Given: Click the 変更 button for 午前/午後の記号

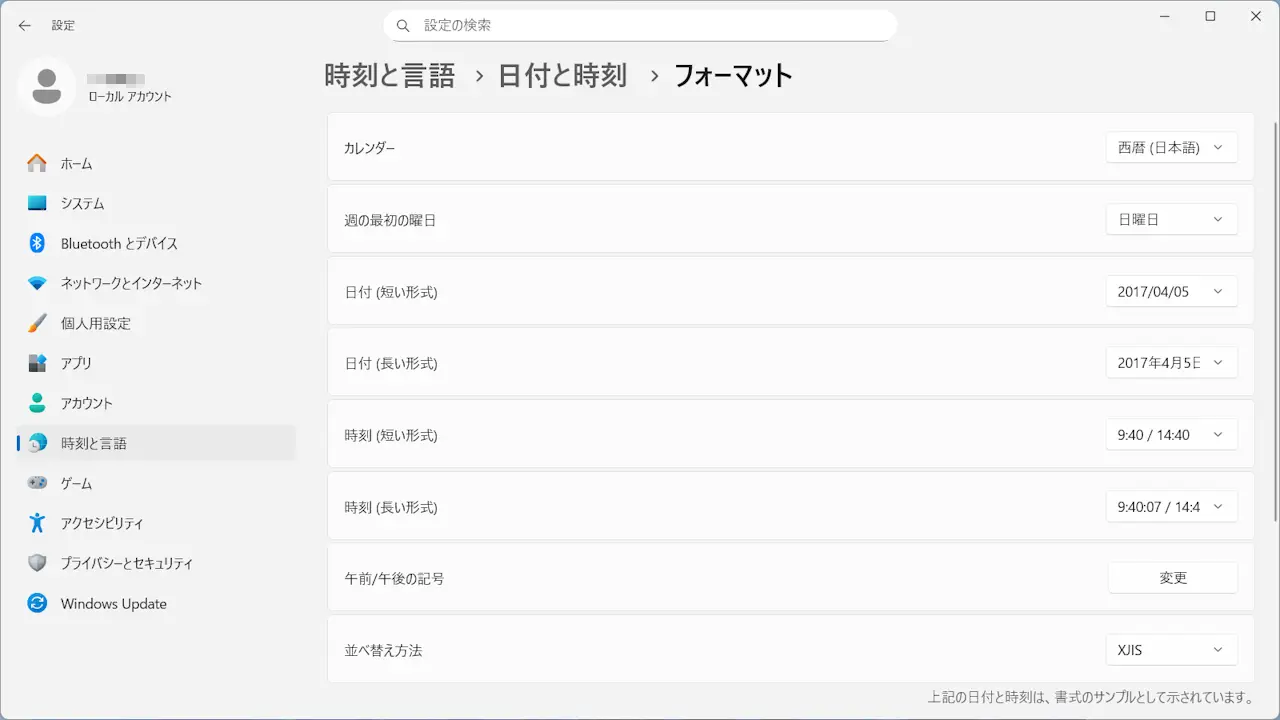Looking at the screenshot, I should pos(1172,578).
